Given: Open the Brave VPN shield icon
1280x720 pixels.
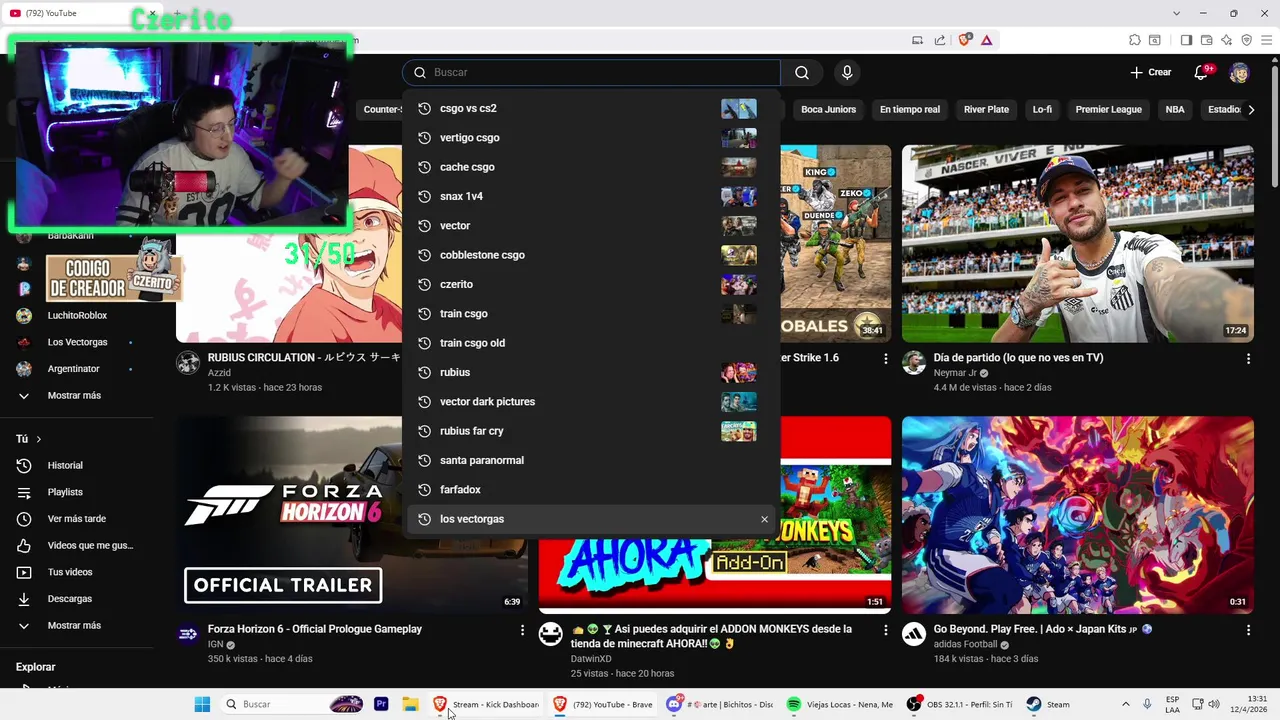Looking at the screenshot, I should (1246, 40).
